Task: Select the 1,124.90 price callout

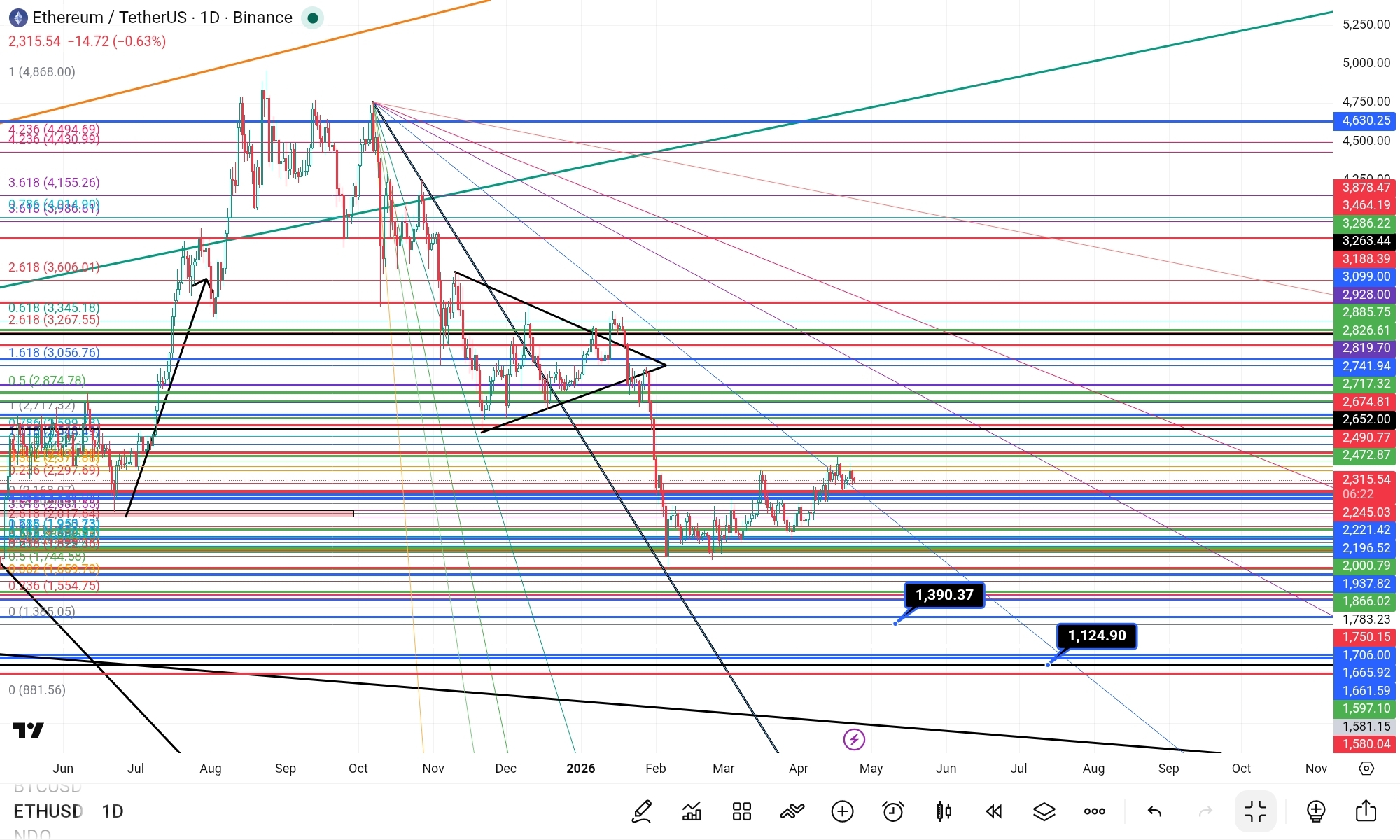Action: 1097,636
